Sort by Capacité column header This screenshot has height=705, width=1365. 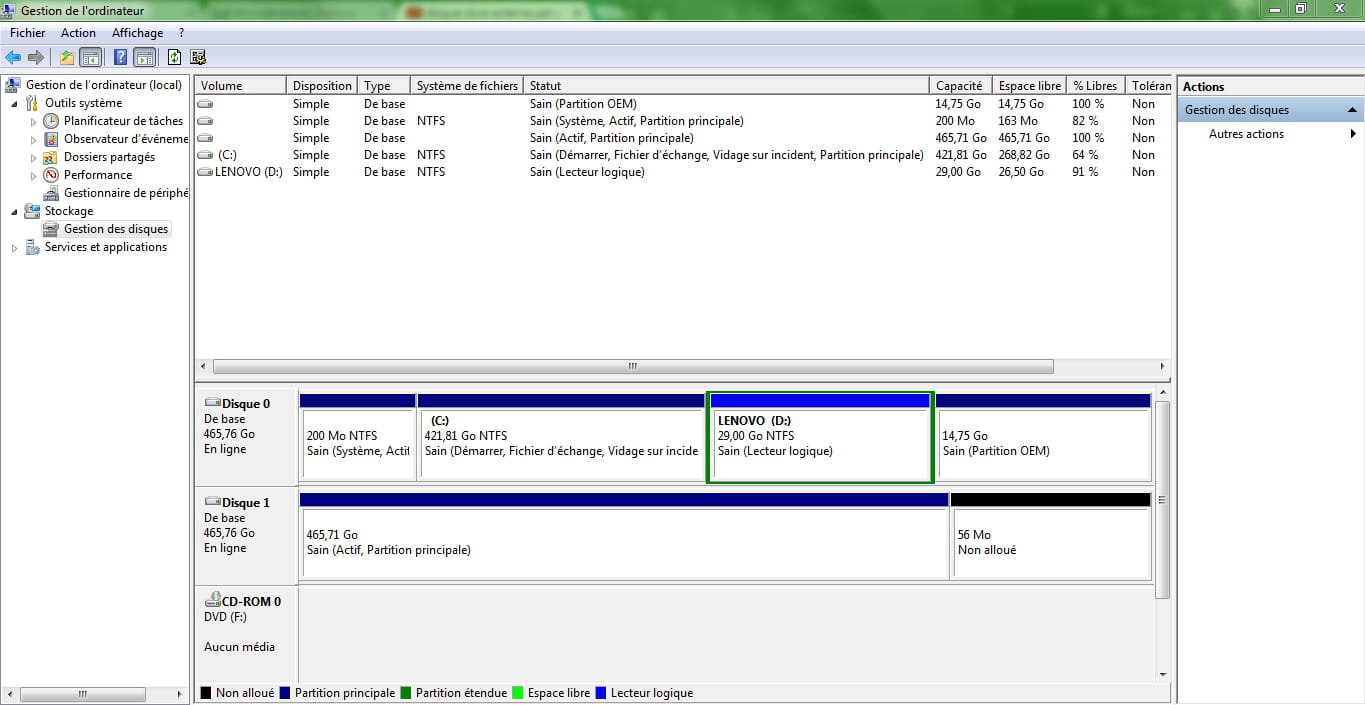959,86
